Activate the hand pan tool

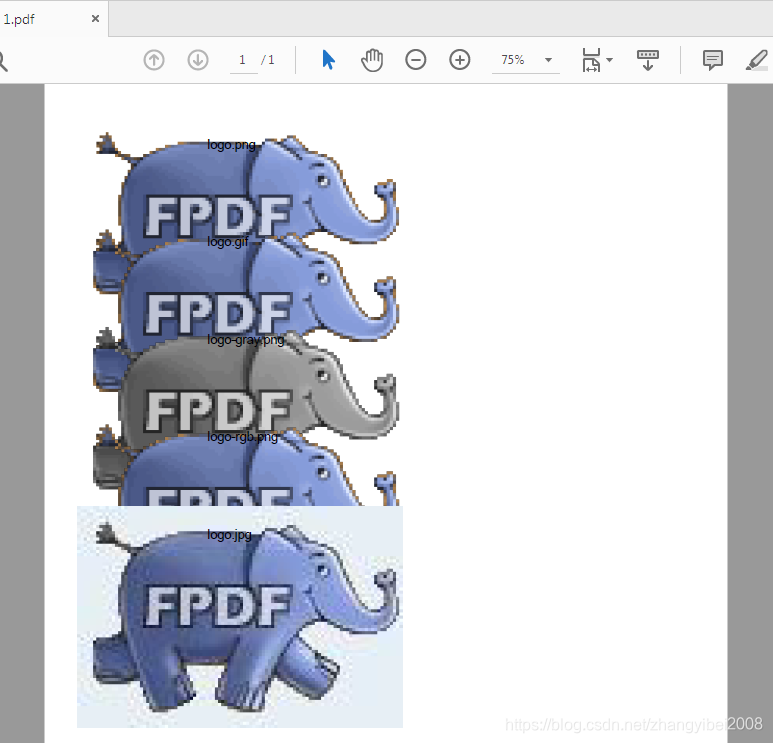click(372, 60)
